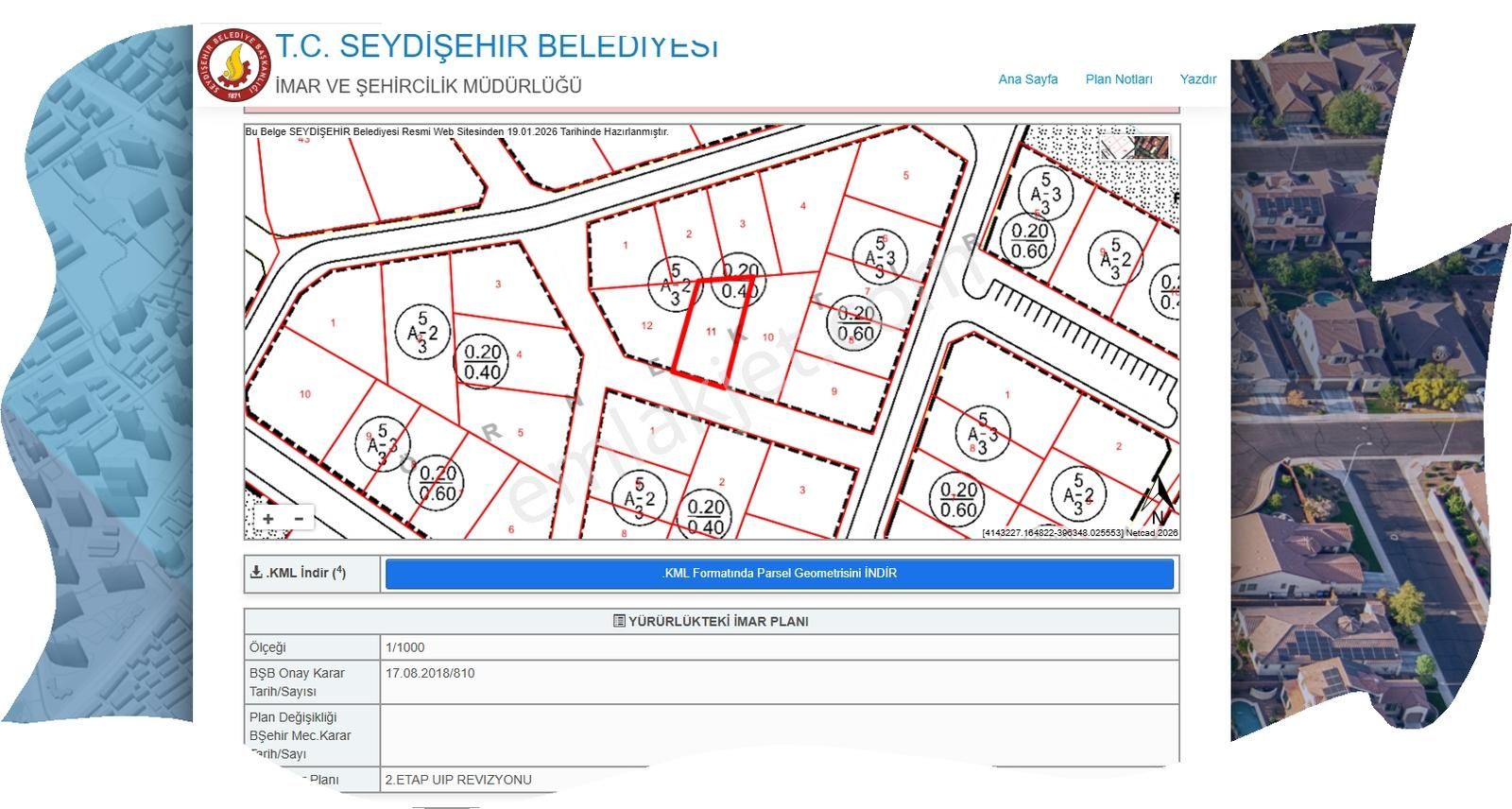Click the İmar ve Şehircilik Müdürlüğü subtitle
Screen dimensions: 1512x809
(428, 86)
